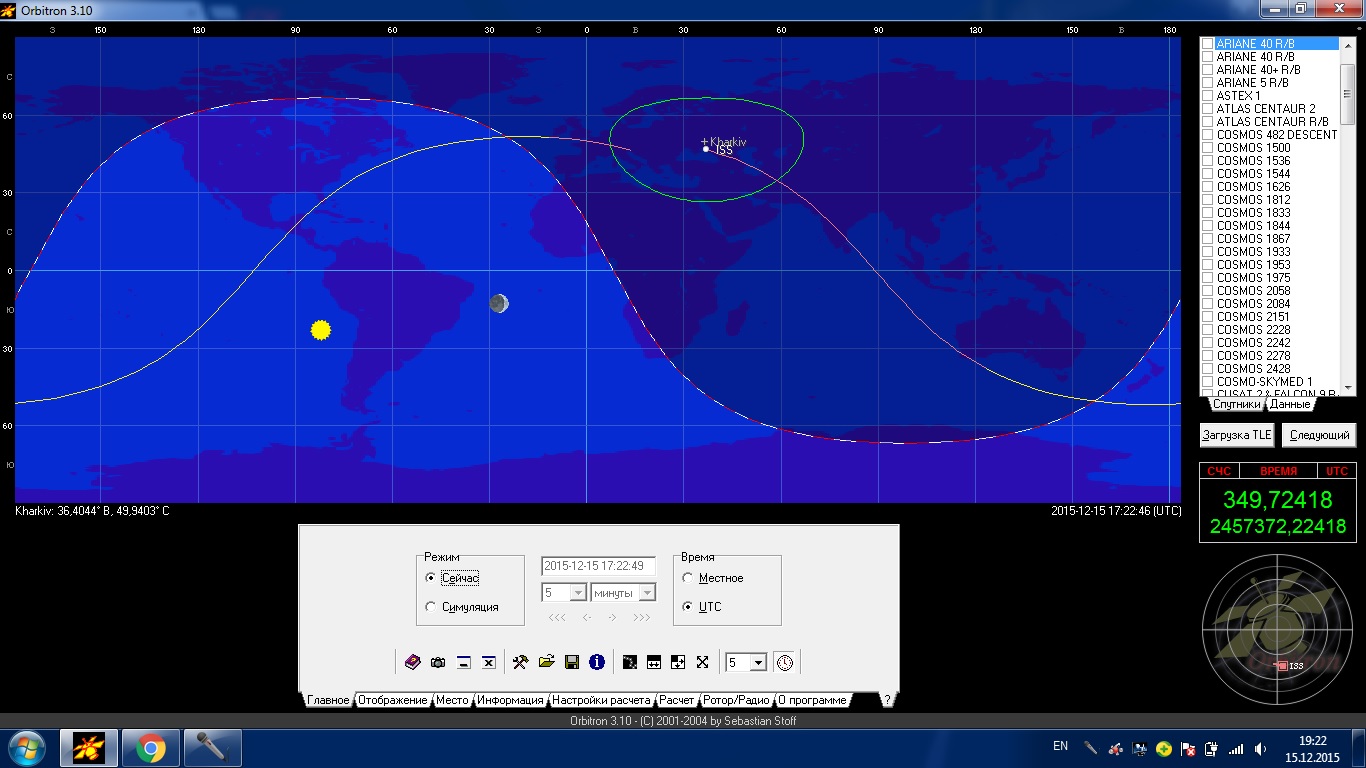Click the power plug tray icon

pyautogui.click(x=1212, y=748)
